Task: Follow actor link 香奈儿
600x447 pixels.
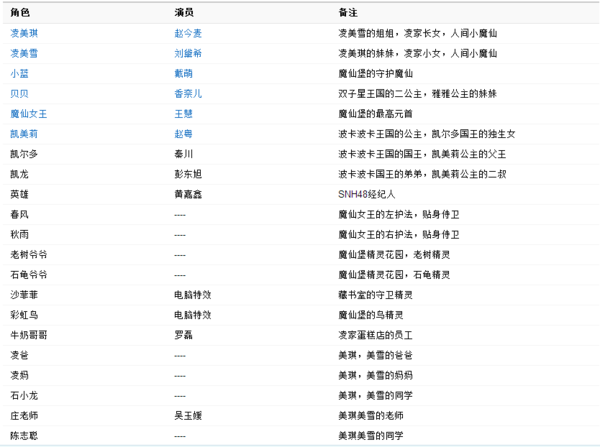Action: pyautogui.click(x=188, y=93)
